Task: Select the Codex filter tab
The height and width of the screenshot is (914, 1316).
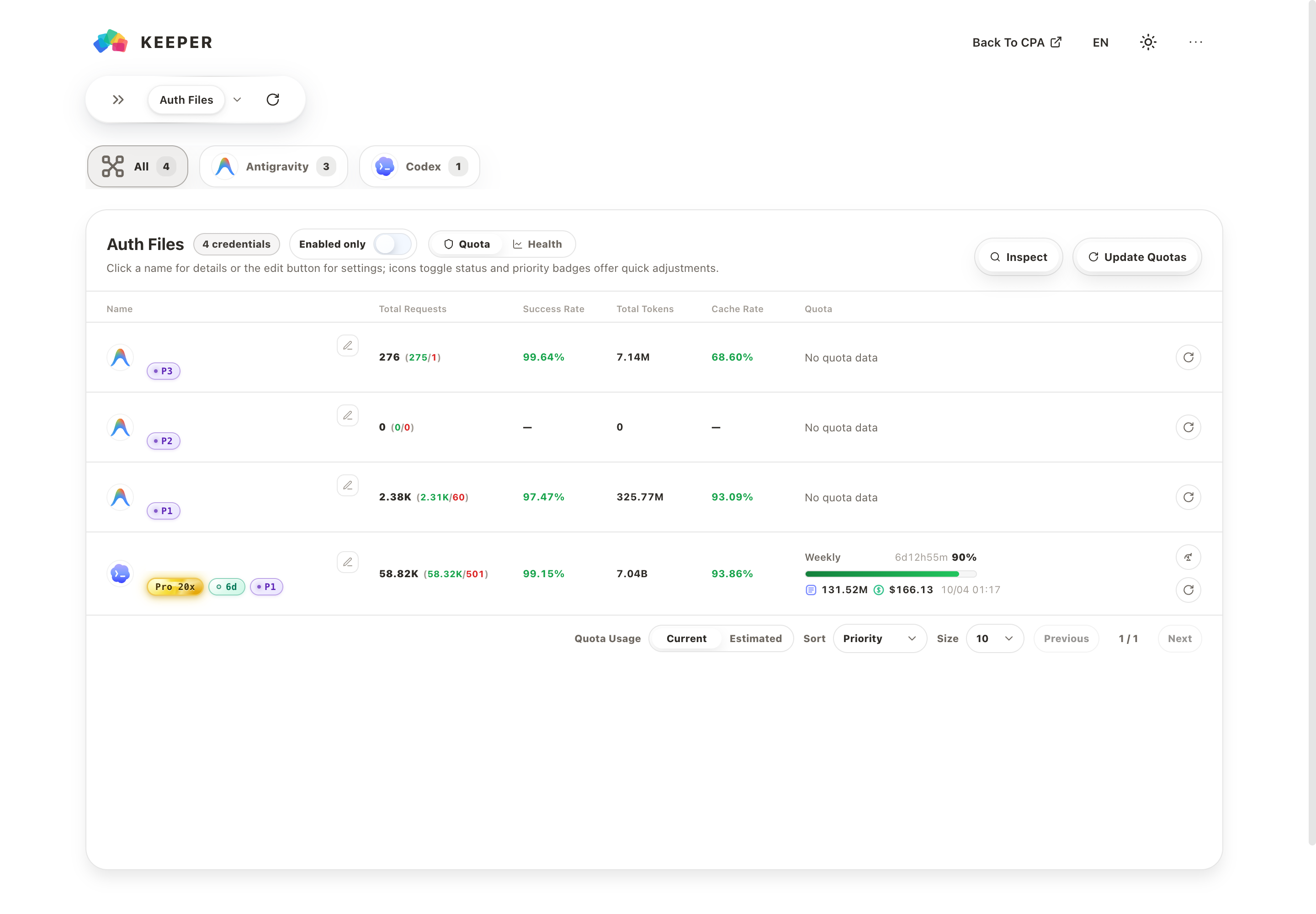Action: pyautogui.click(x=420, y=167)
